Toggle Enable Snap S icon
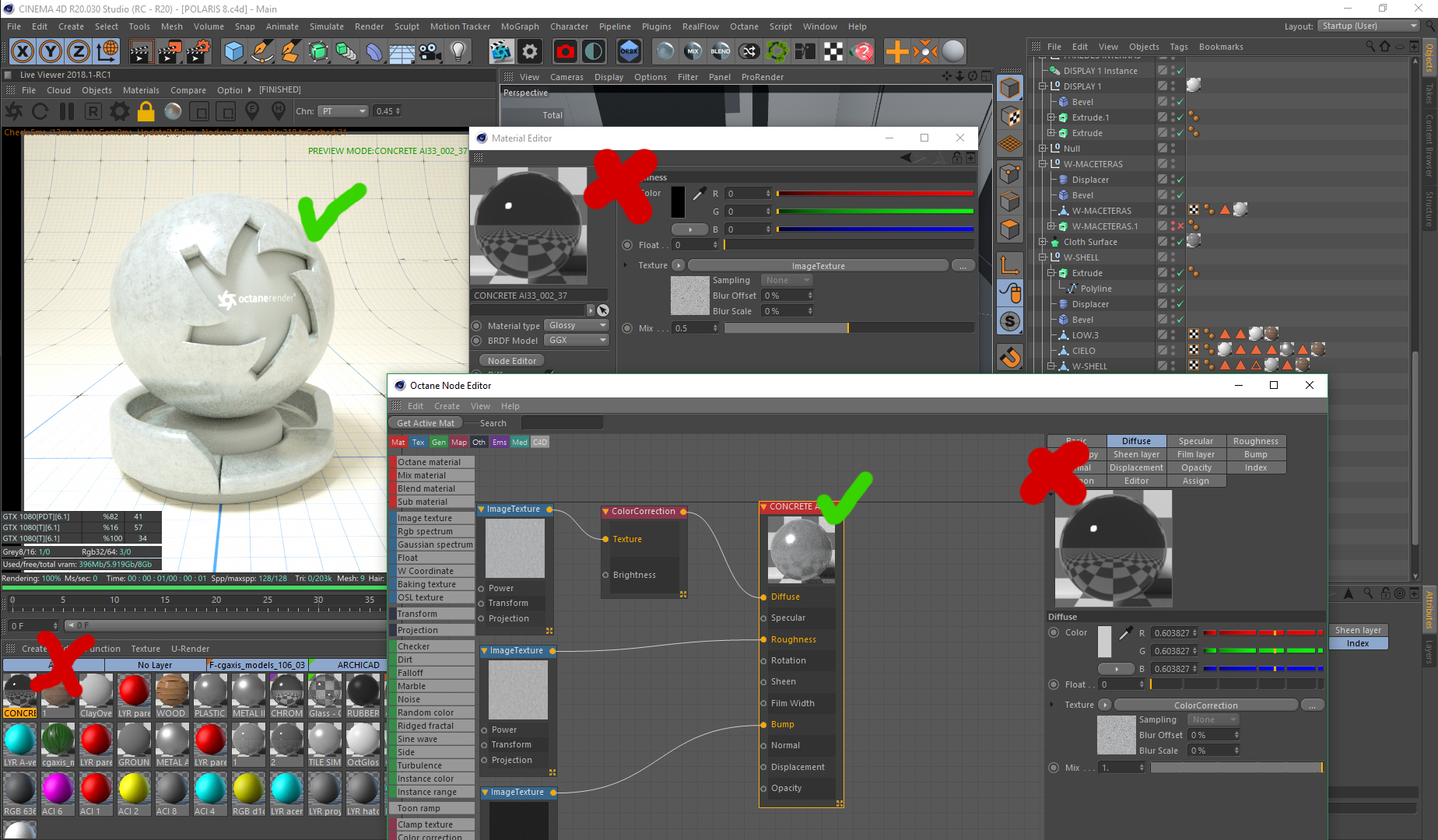The width and height of the screenshot is (1438, 840). (x=1010, y=321)
